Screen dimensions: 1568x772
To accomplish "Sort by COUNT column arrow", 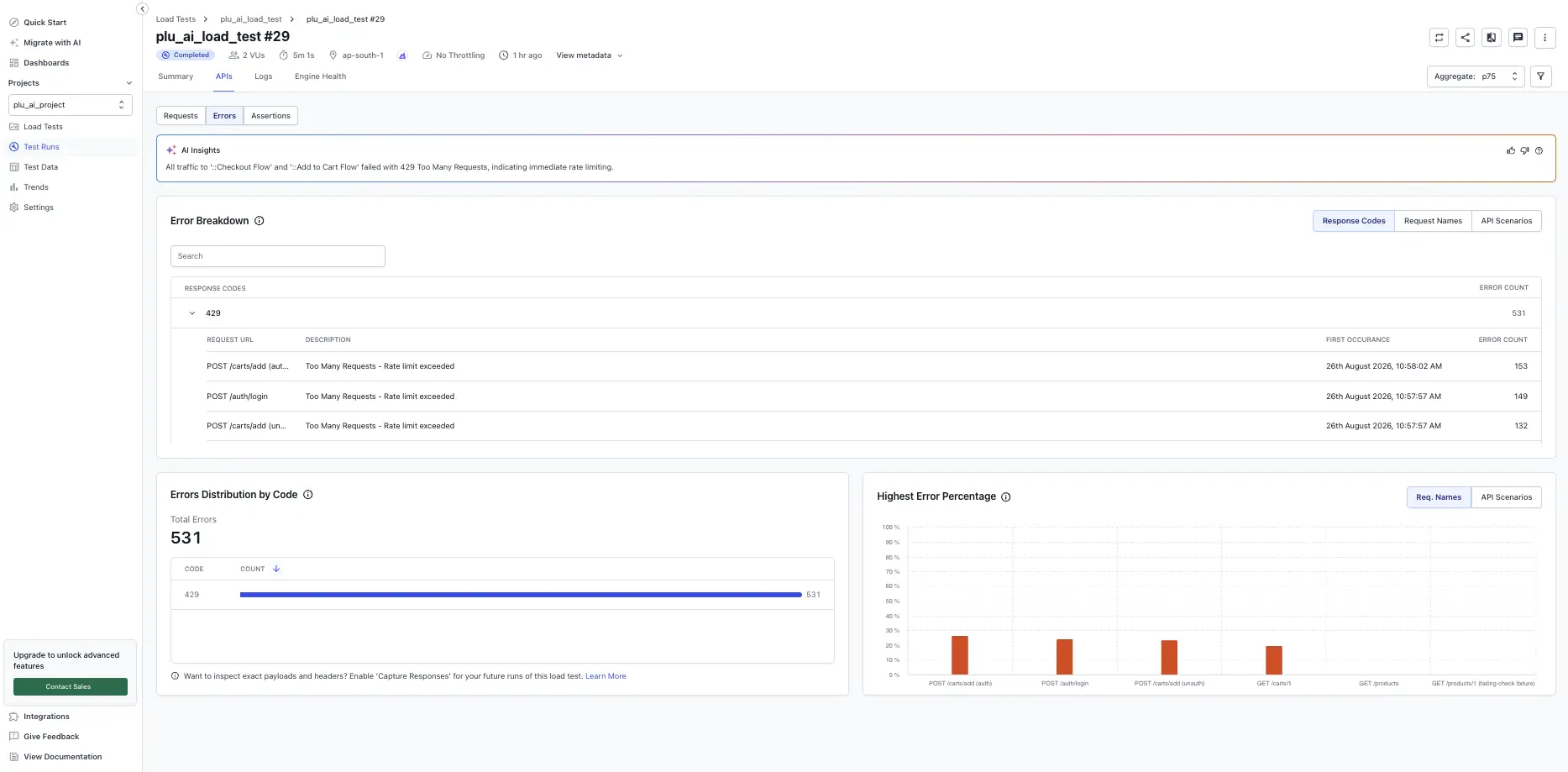I will coord(276,569).
